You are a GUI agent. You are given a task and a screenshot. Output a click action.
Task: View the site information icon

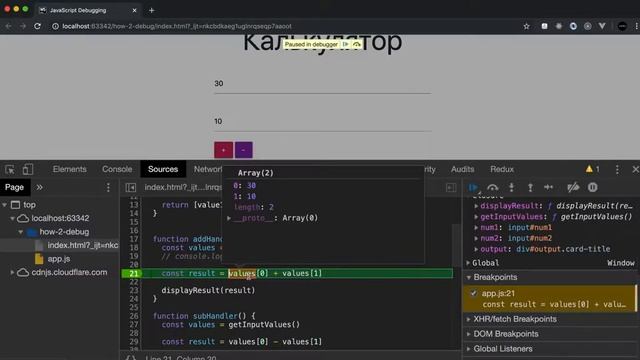(56, 26)
